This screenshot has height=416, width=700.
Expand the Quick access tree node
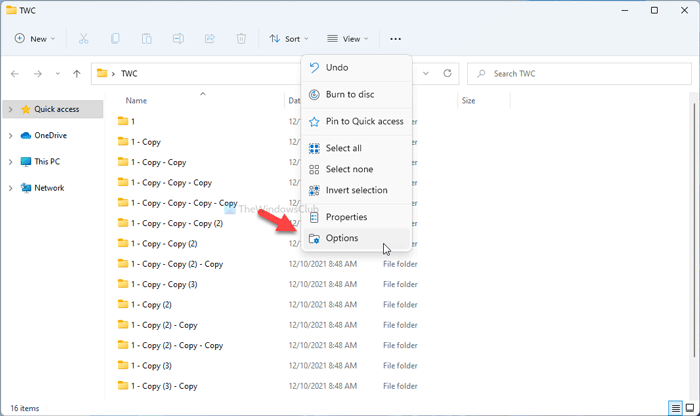click(11, 109)
